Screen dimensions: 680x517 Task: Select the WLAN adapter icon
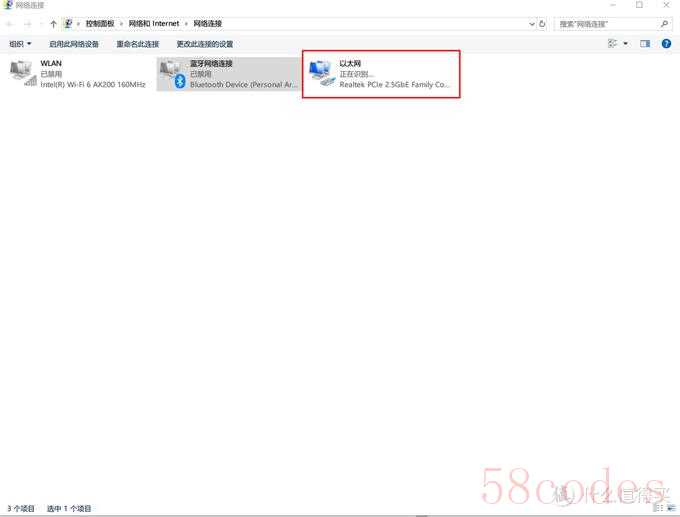tap(23, 73)
